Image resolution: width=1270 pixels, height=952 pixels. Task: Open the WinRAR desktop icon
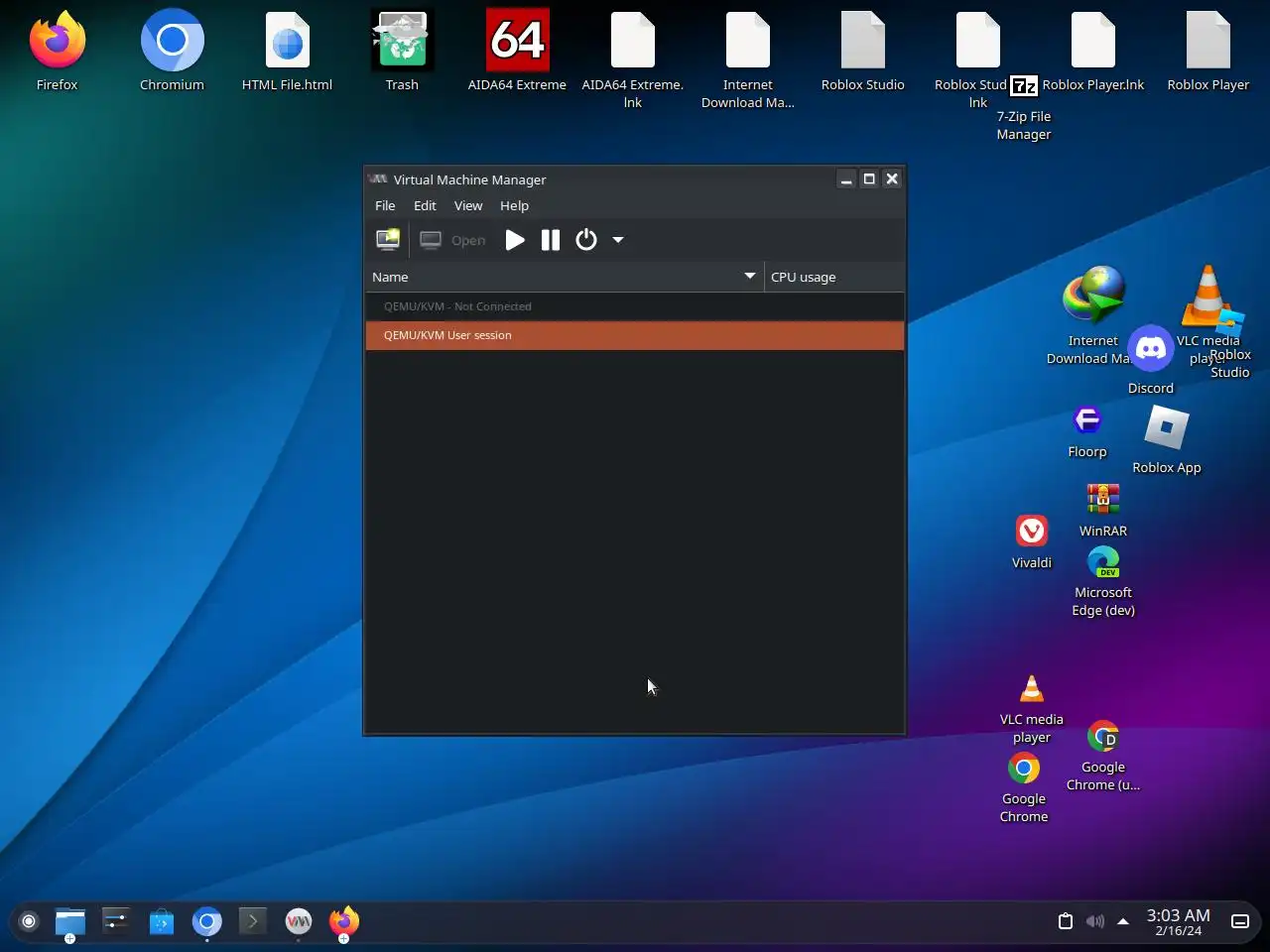click(1103, 499)
